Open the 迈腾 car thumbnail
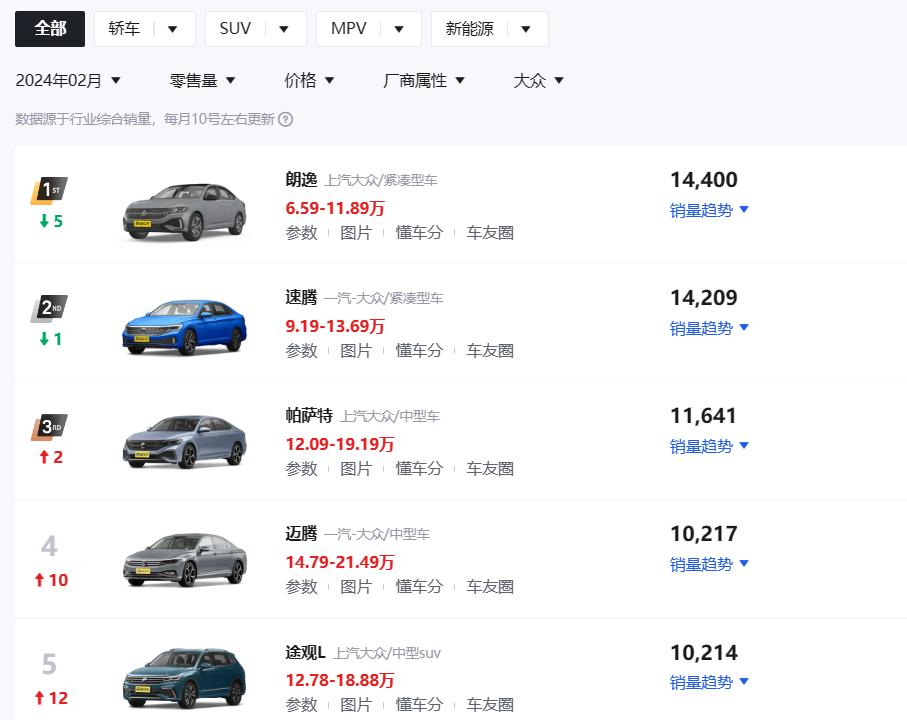The image size is (907, 720). [185, 560]
